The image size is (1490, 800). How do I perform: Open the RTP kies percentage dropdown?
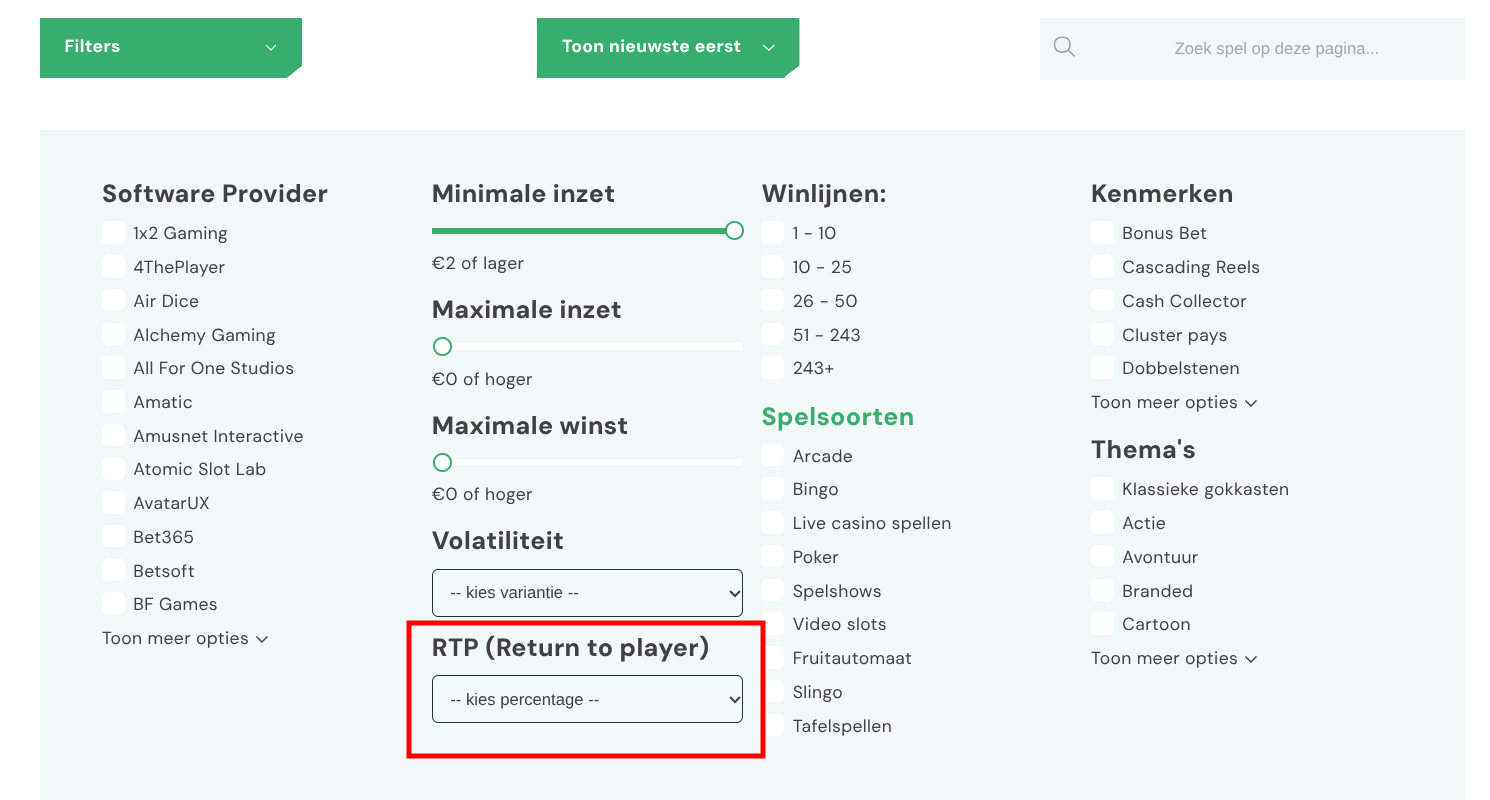pyautogui.click(x=587, y=699)
